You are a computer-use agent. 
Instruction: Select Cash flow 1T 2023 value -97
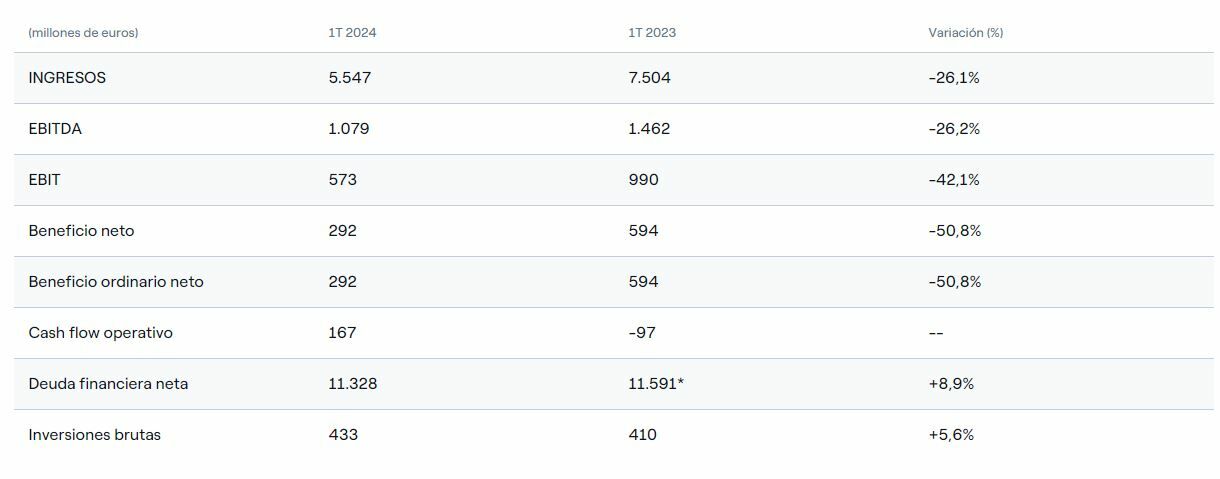pyautogui.click(x=642, y=333)
